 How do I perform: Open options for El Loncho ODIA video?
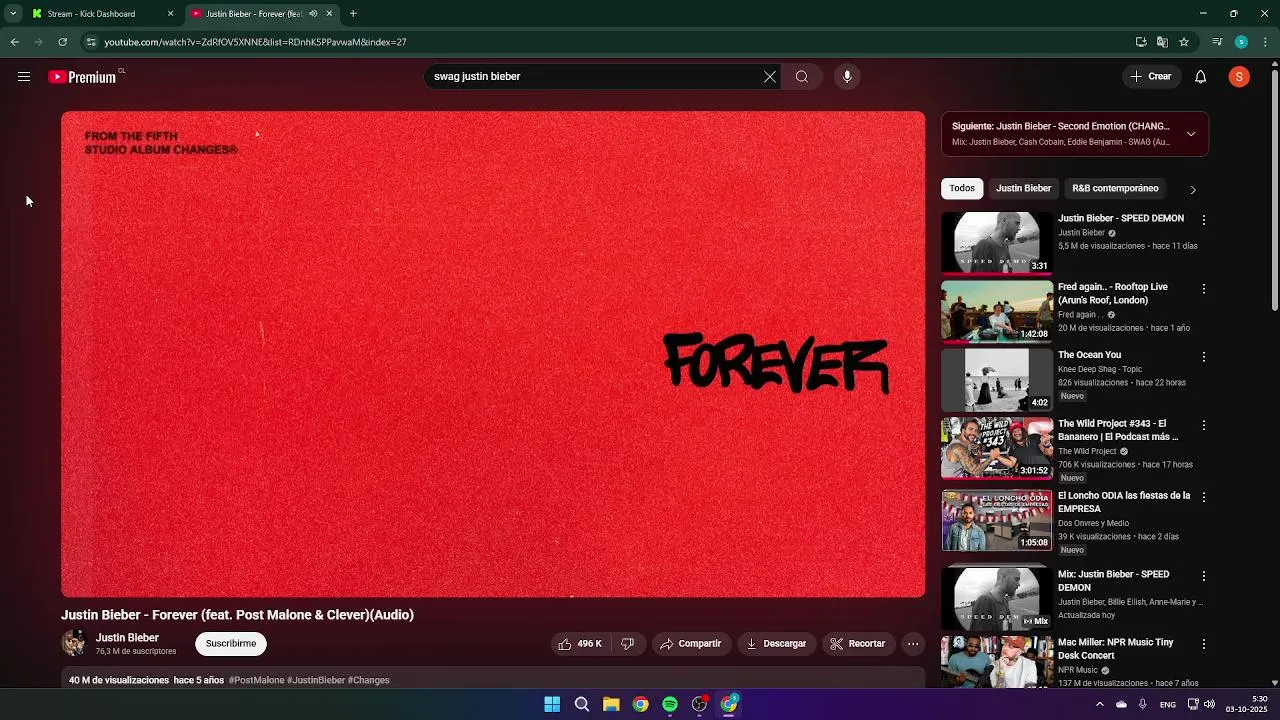click(1204, 497)
